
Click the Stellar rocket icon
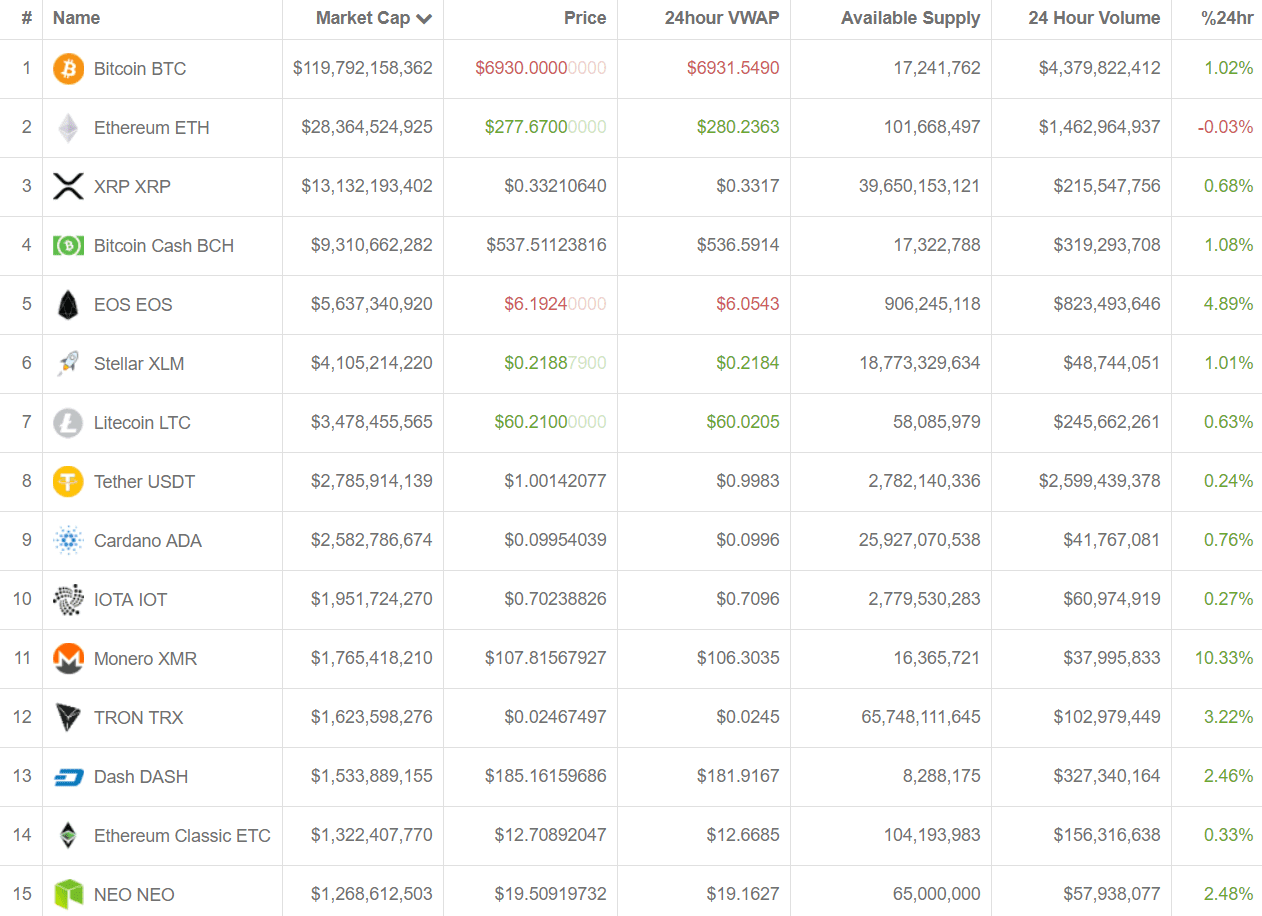tap(68, 364)
